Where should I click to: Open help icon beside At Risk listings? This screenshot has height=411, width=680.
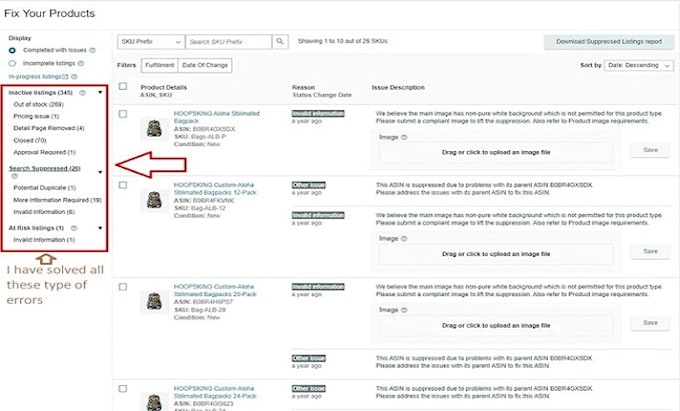point(74,228)
